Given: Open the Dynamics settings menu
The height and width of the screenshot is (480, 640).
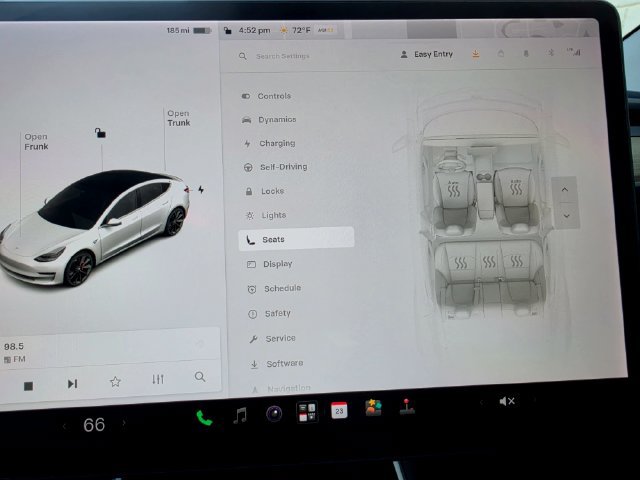Looking at the screenshot, I should pos(269,120).
